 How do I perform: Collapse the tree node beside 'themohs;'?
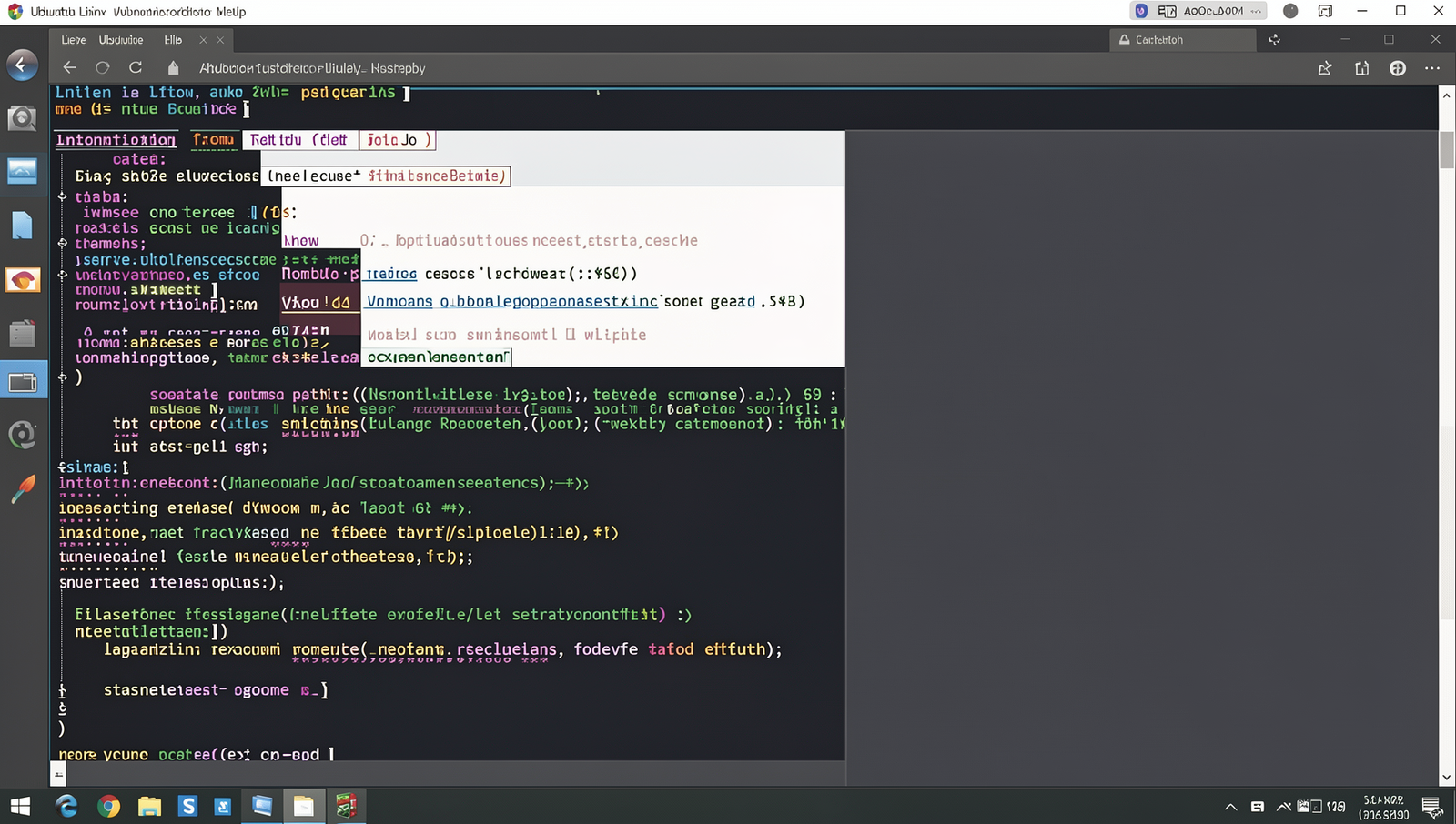[x=63, y=243]
